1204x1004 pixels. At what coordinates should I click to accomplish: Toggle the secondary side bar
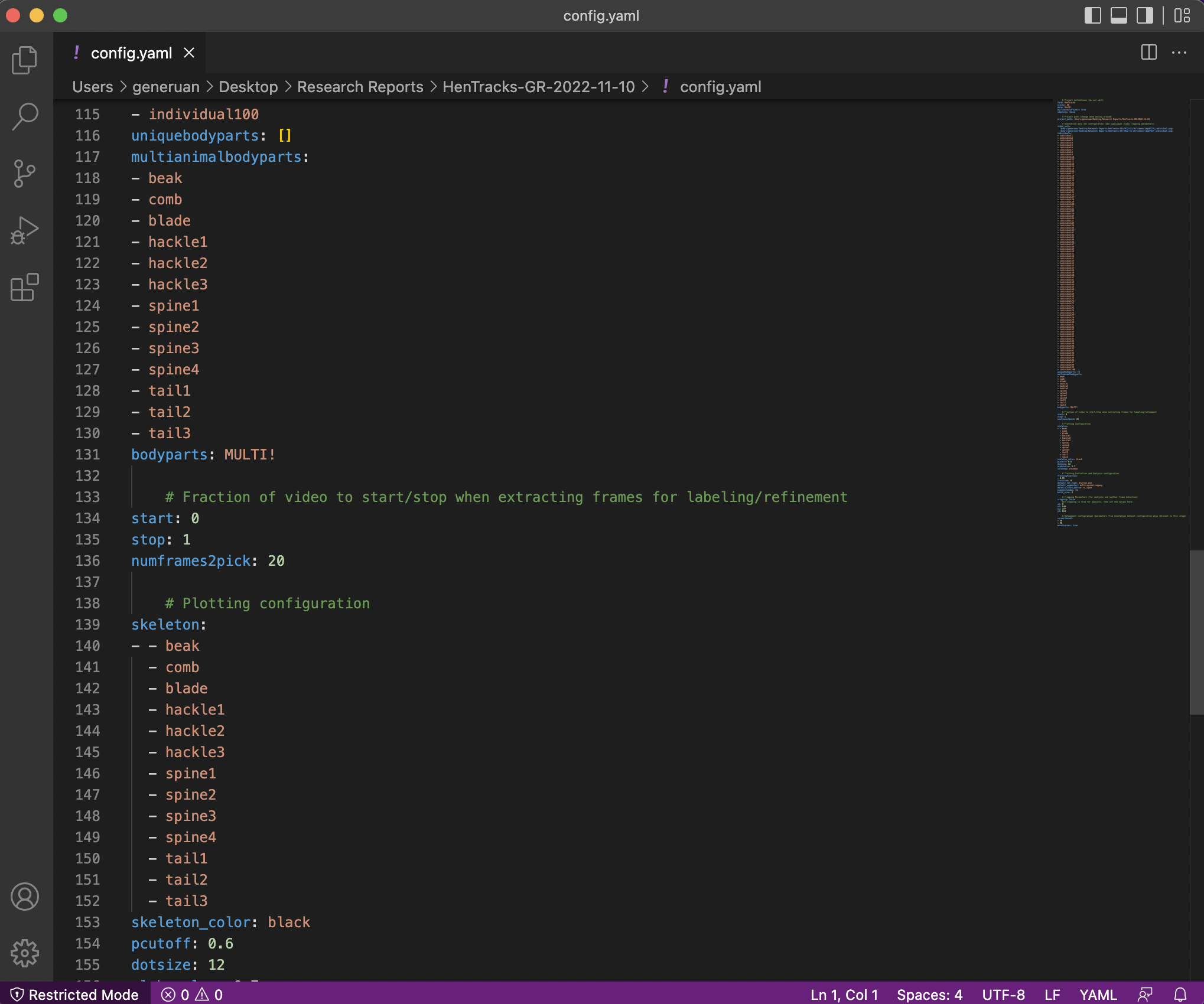tap(1144, 16)
